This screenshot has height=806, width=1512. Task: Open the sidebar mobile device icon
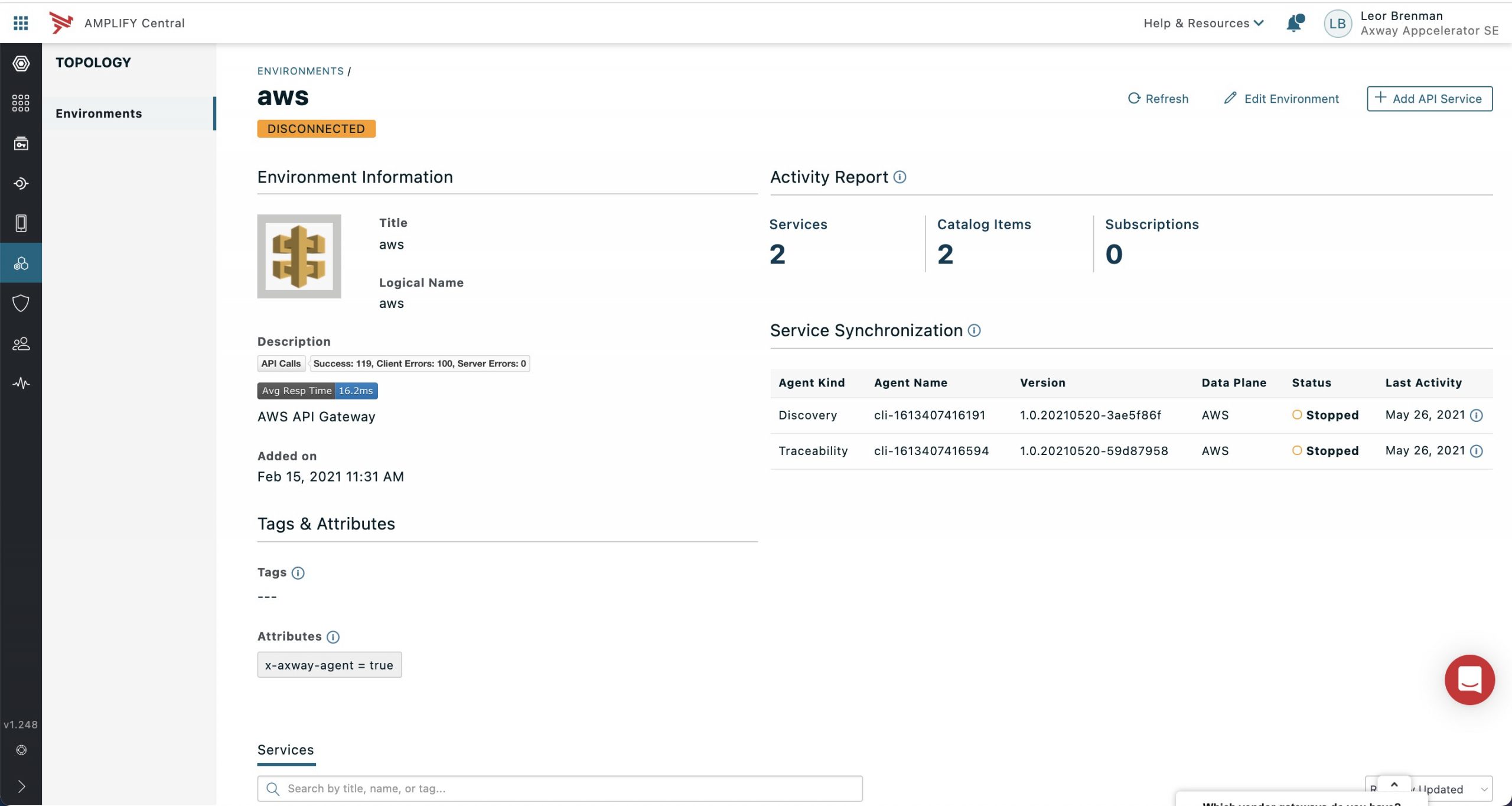pos(21,223)
